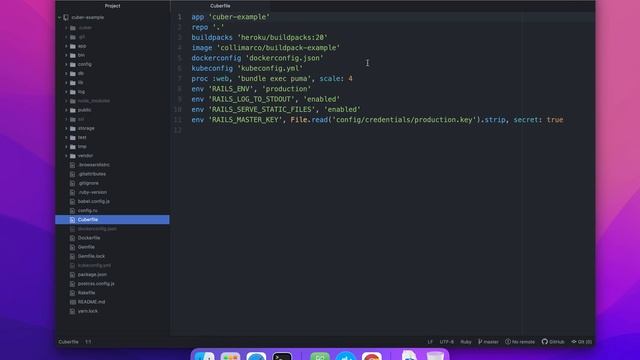Open Launchpad in the Dock

point(230,356)
